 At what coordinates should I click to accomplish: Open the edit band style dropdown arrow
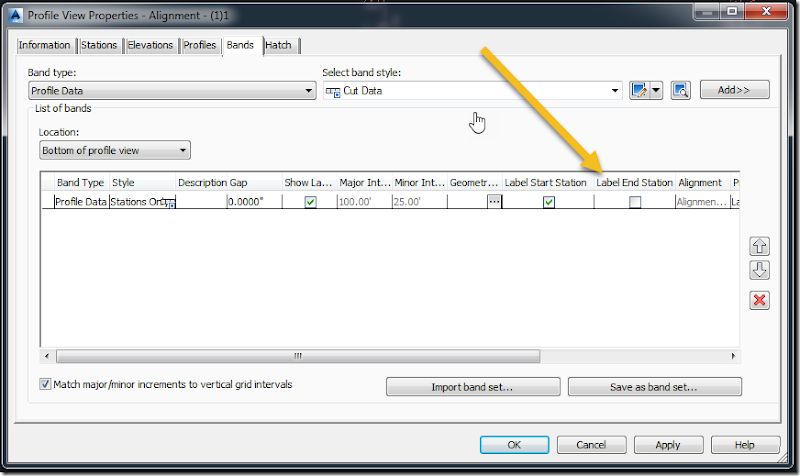pos(656,90)
